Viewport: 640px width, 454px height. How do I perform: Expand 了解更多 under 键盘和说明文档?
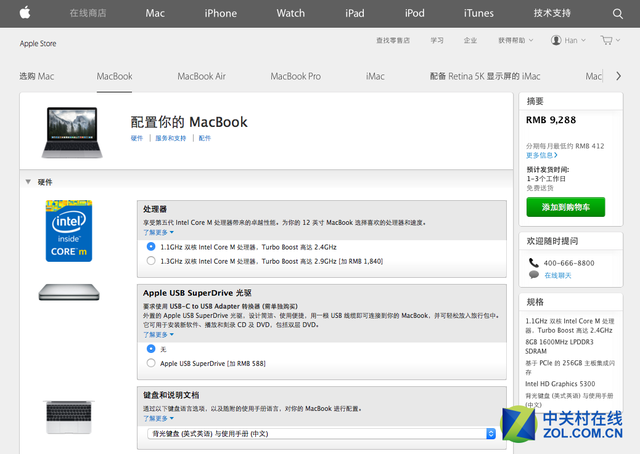pyautogui.click(x=158, y=418)
